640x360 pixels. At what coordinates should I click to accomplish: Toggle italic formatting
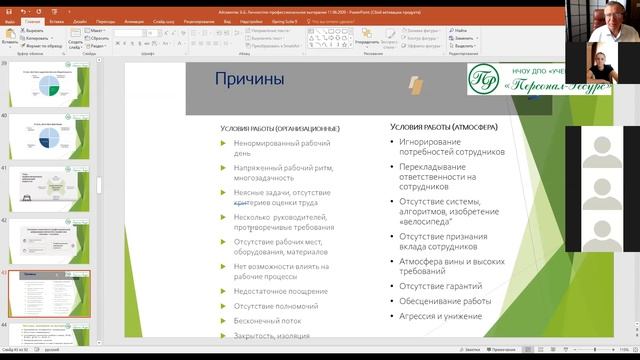[x=125, y=43]
